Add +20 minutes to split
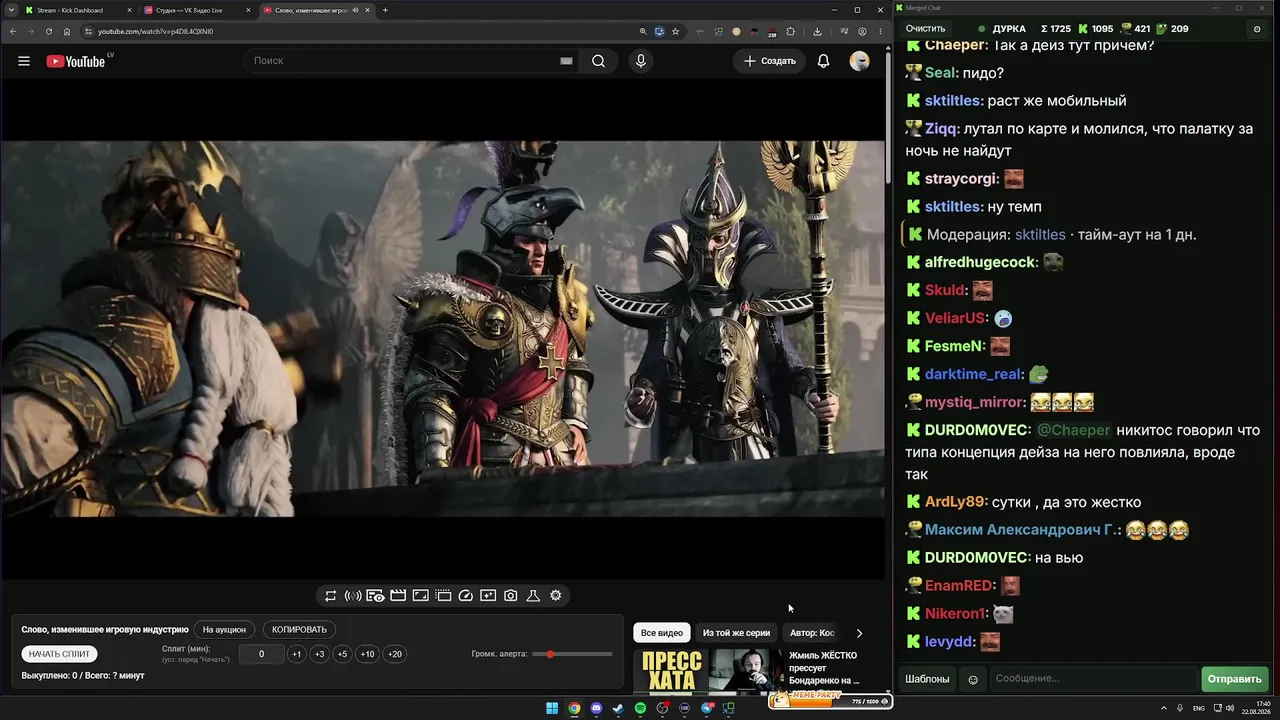The height and width of the screenshot is (720, 1280). click(395, 654)
